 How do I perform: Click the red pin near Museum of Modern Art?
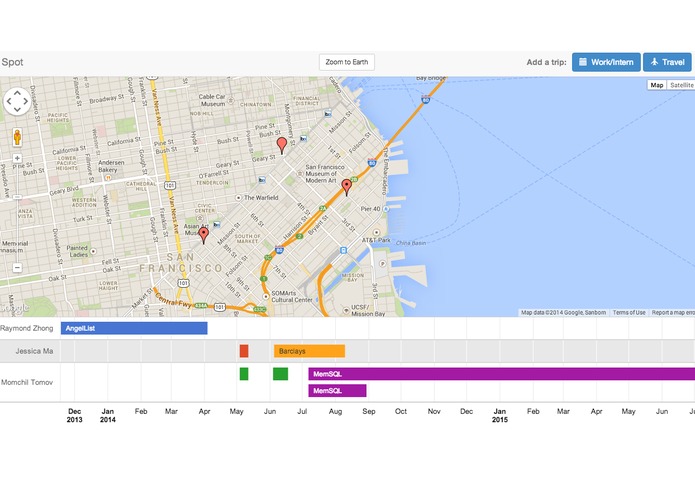point(347,187)
